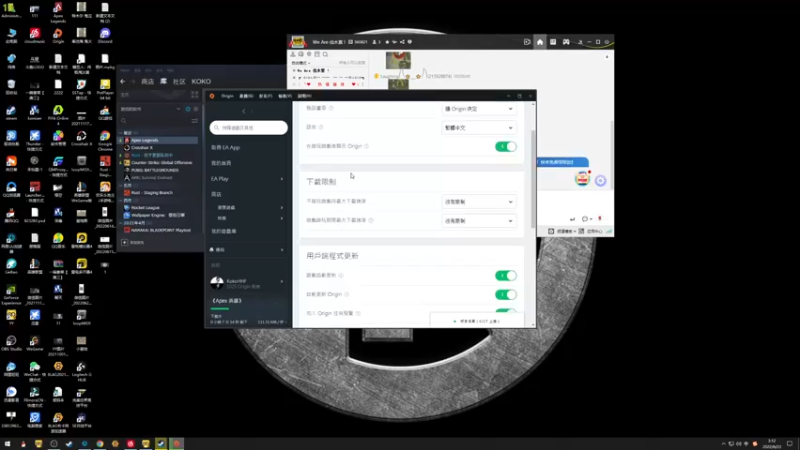The height and width of the screenshot is (450, 800).
Task: Click the home icon in YY window
Action: pyautogui.click(x=540, y=42)
